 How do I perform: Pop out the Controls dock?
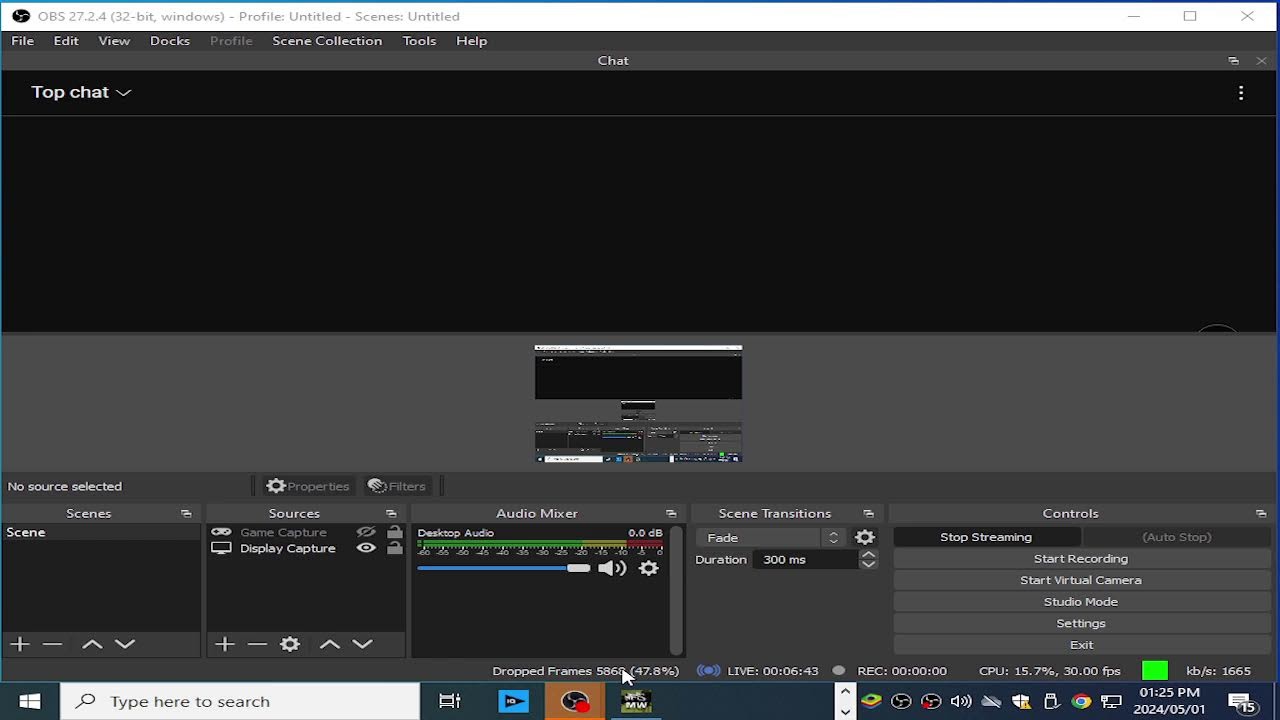click(1261, 514)
